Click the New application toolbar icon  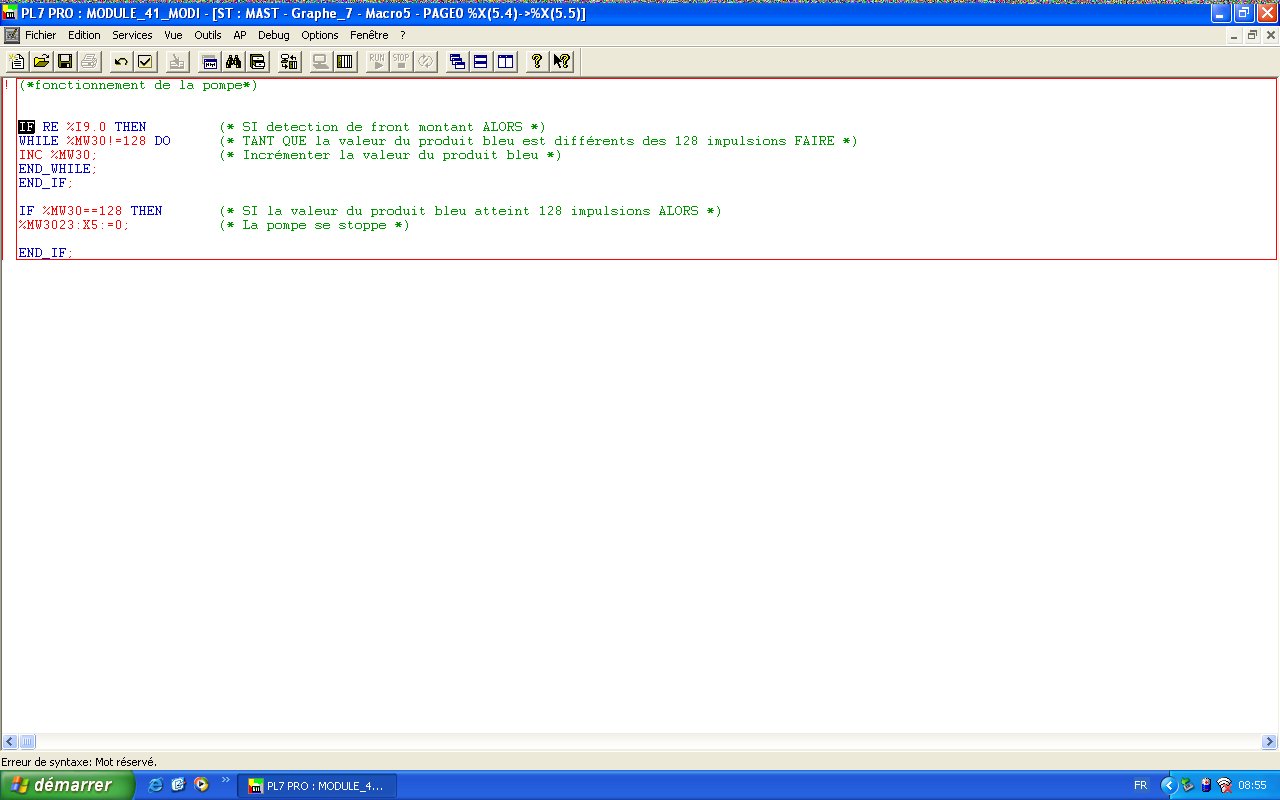(x=17, y=62)
